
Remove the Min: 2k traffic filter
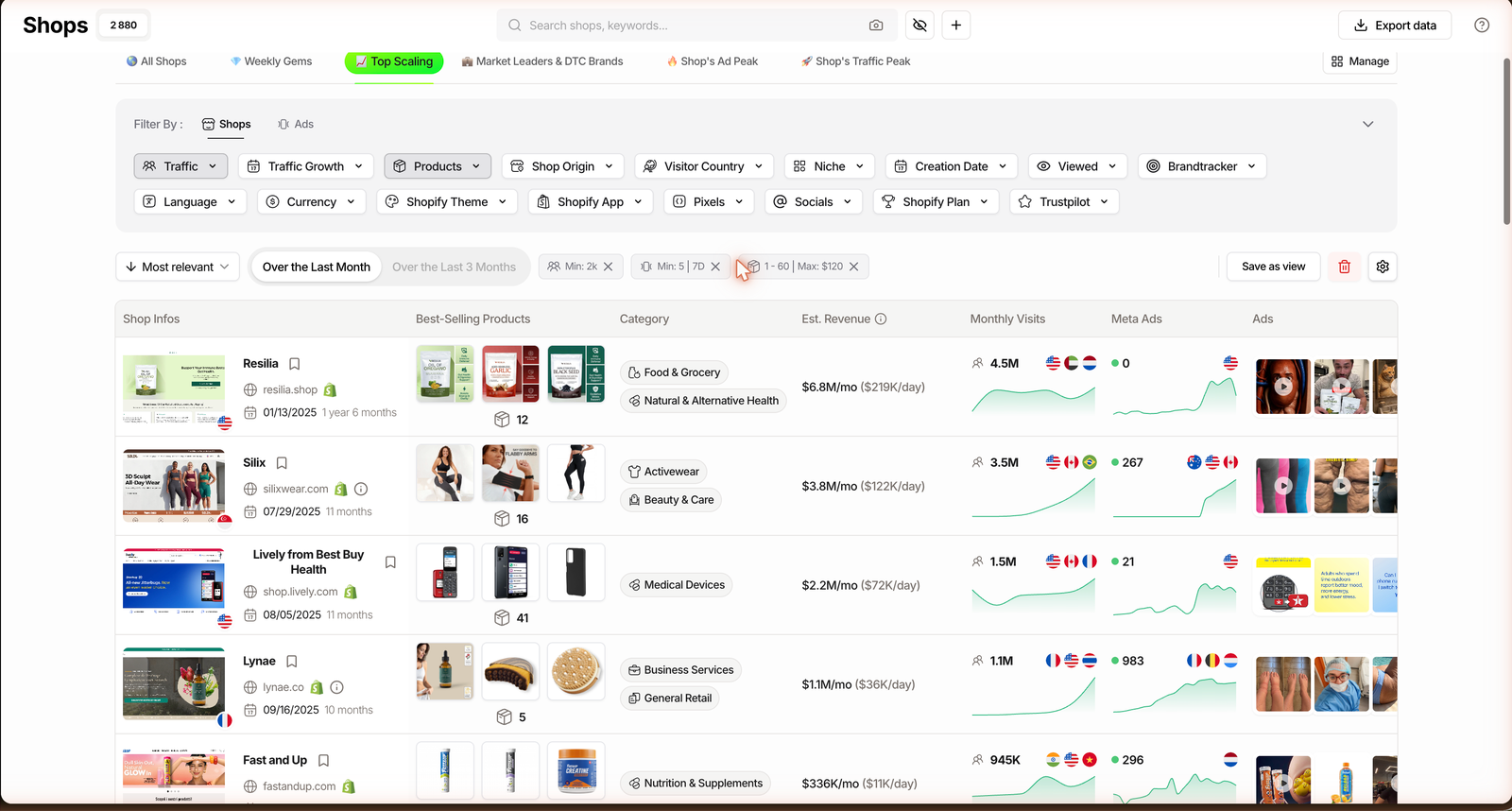609,267
